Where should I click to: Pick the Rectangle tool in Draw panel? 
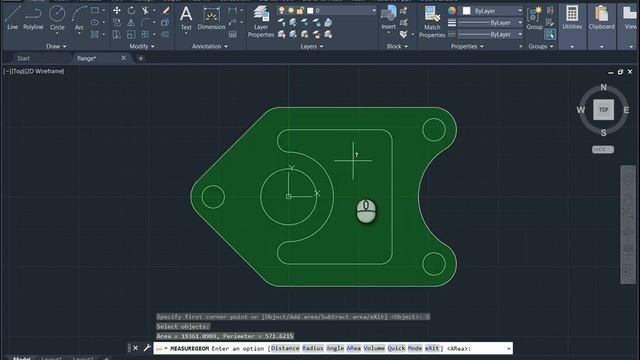click(x=95, y=10)
